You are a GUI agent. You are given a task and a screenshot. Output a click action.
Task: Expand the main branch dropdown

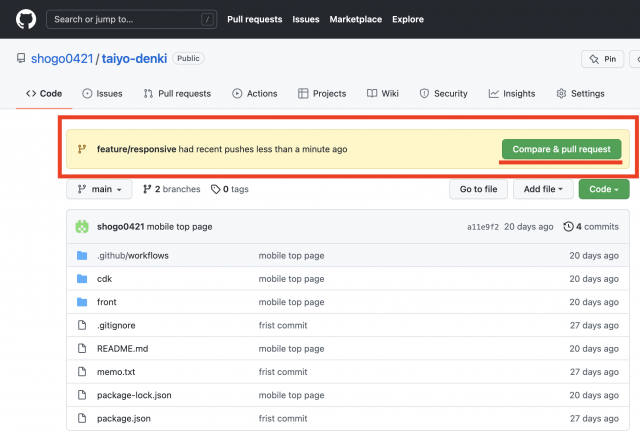[x=99, y=189]
